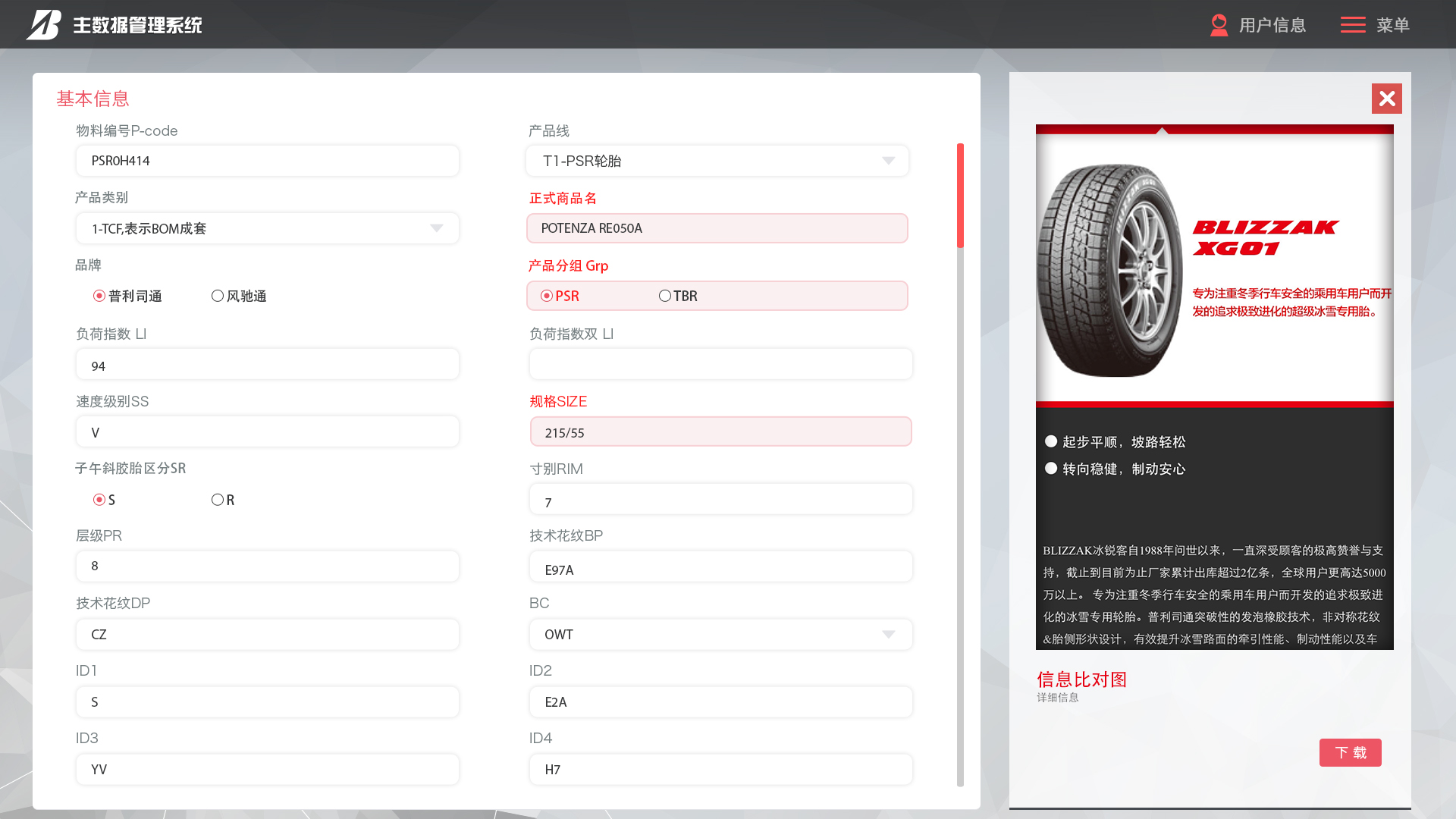1456x819 pixels.
Task: Focus the 规格SIZE field 215/55
Action: click(x=721, y=431)
